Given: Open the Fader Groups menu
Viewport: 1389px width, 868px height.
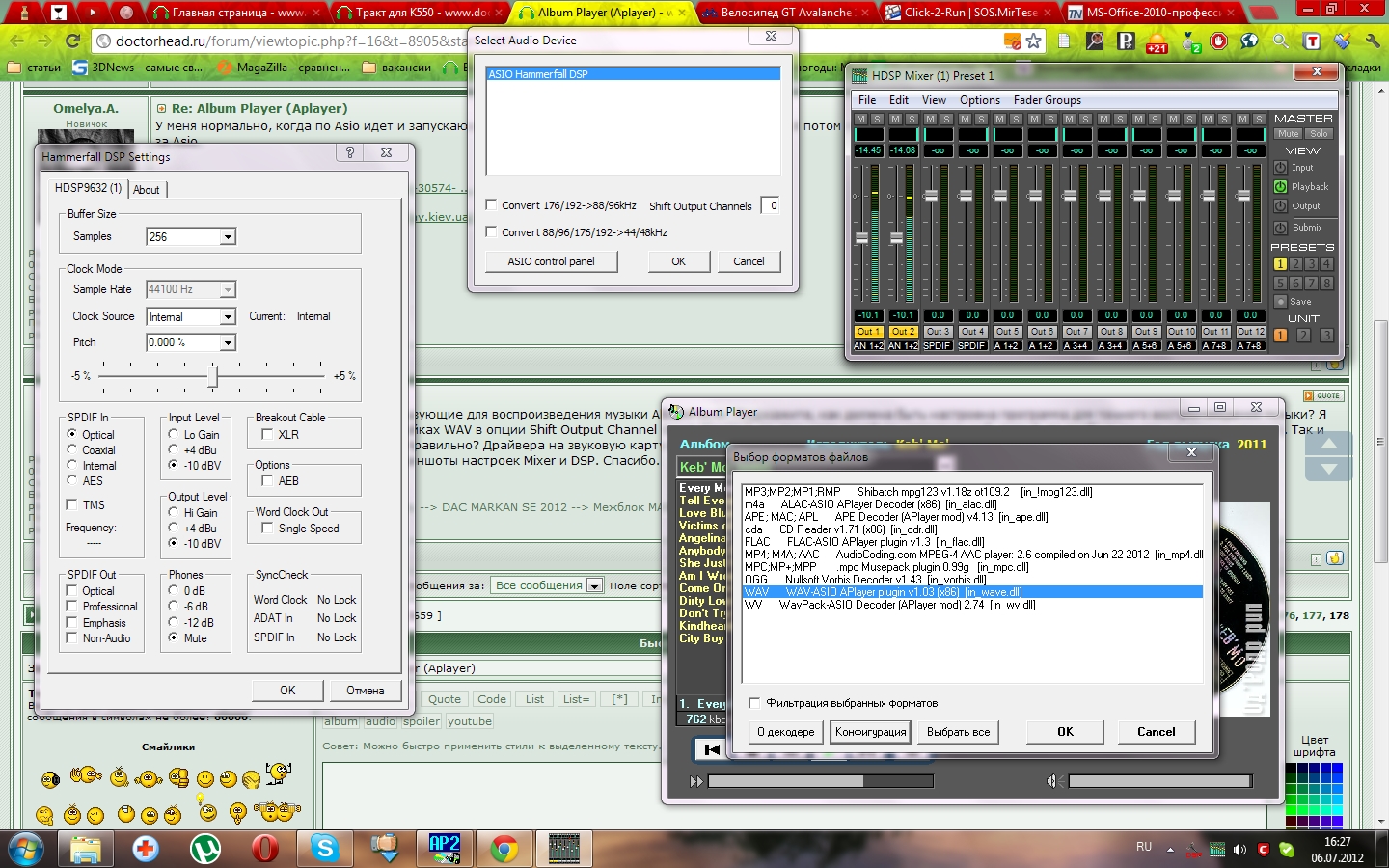Looking at the screenshot, I should (x=1047, y=100).
